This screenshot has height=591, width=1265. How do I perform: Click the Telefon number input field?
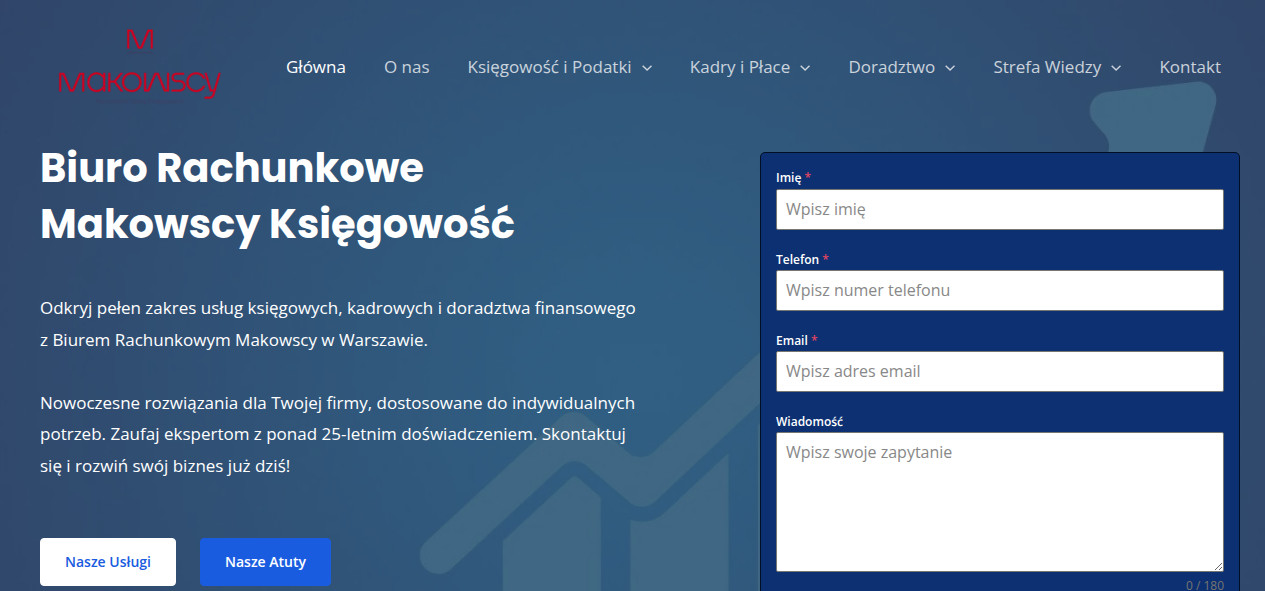click(999, 291)
